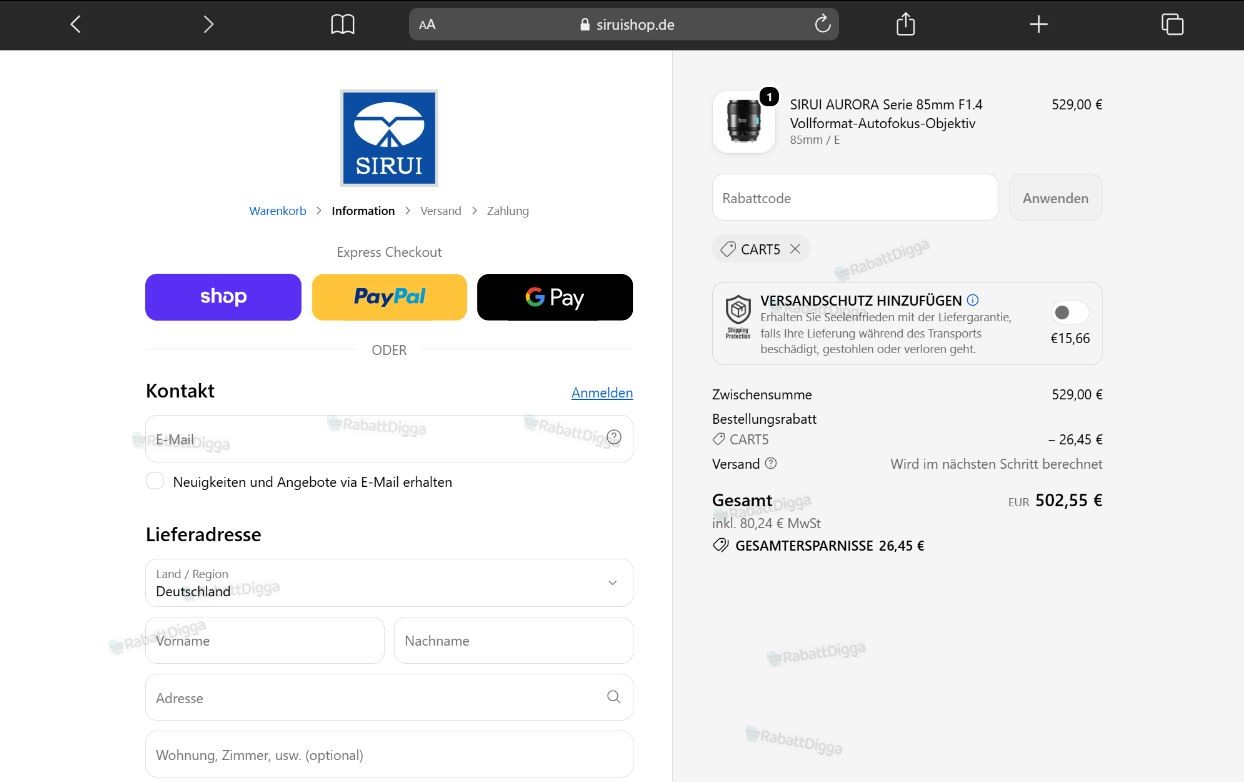
Task: Open the bookmarks book icon
Action: click(x=343, y=24)
